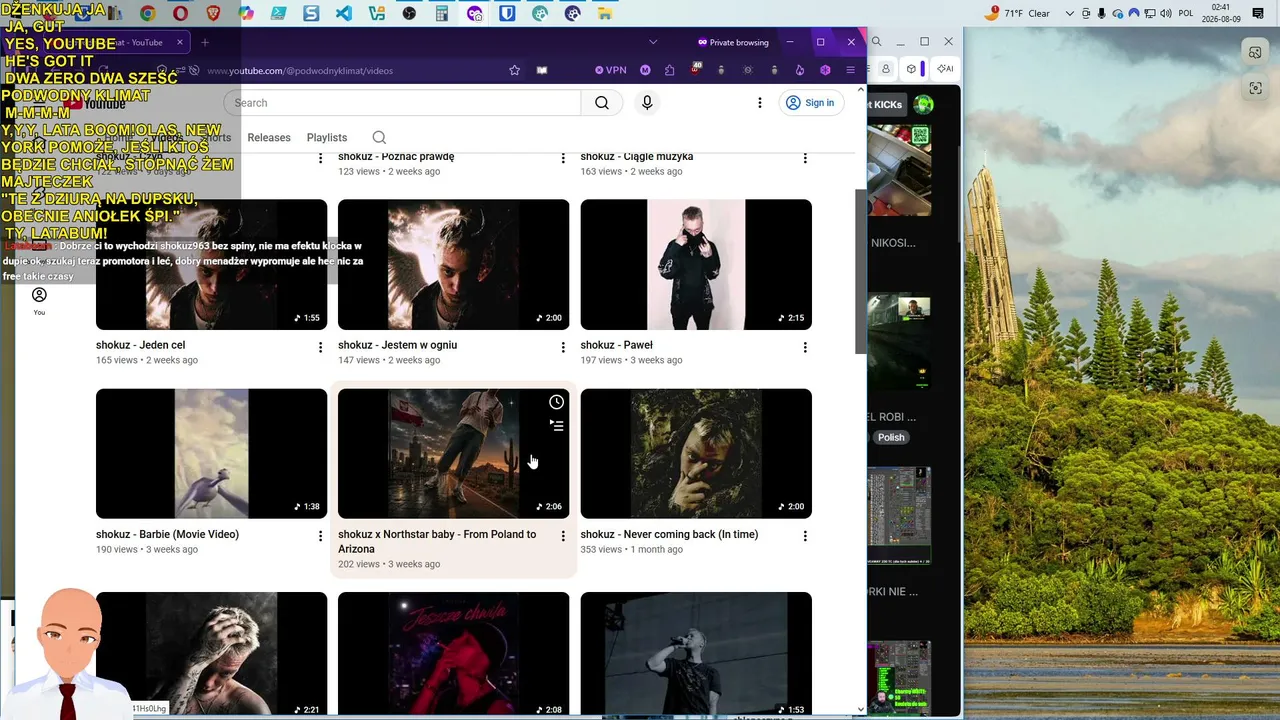
Task: Open options for Never coming back video
Action: (805, 536)
